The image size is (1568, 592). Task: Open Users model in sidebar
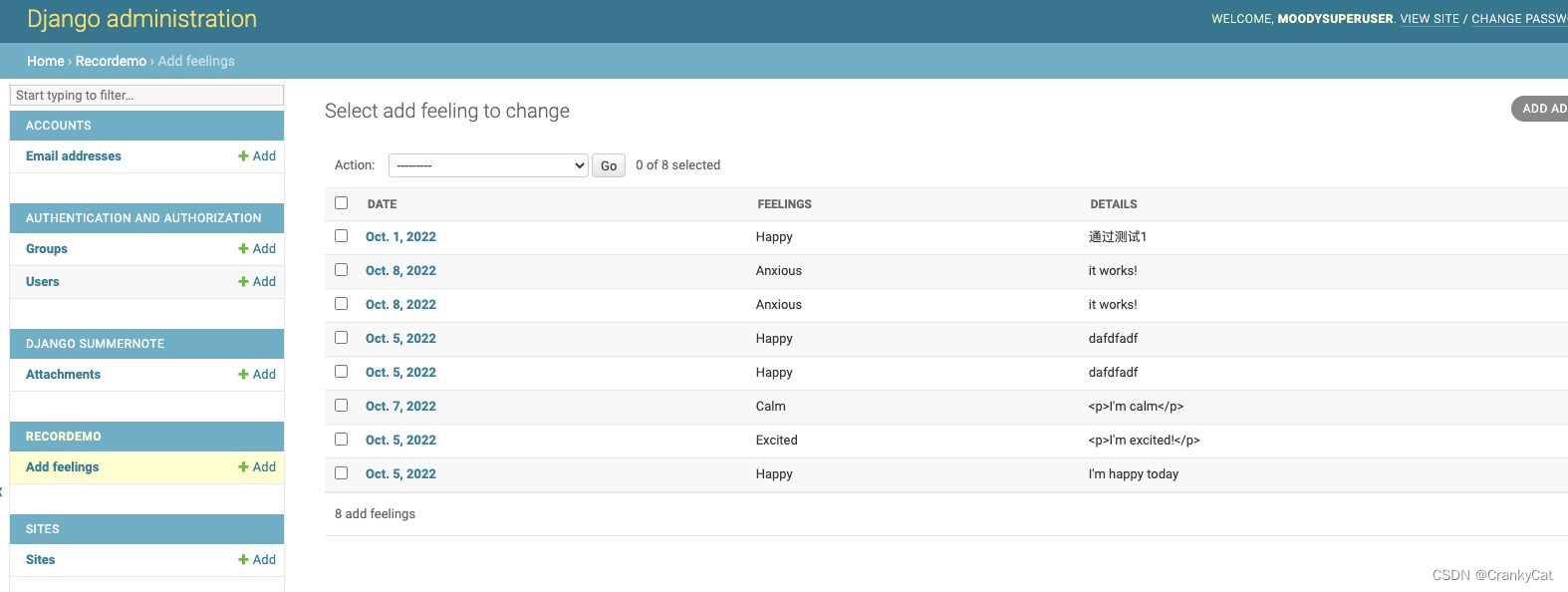tap(43, 282)
